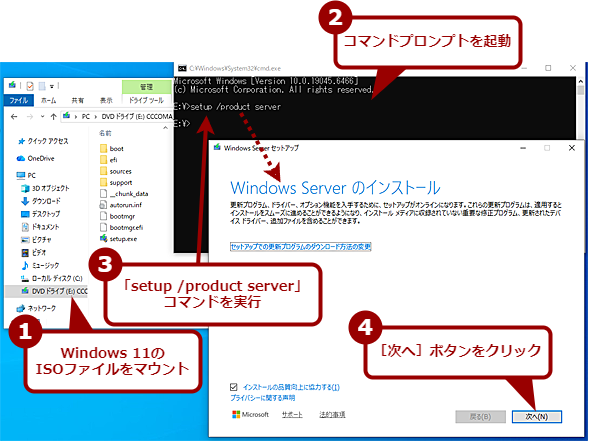
Task: Open the quick access toolbar customize dropdown
Action: click(52, 87)
